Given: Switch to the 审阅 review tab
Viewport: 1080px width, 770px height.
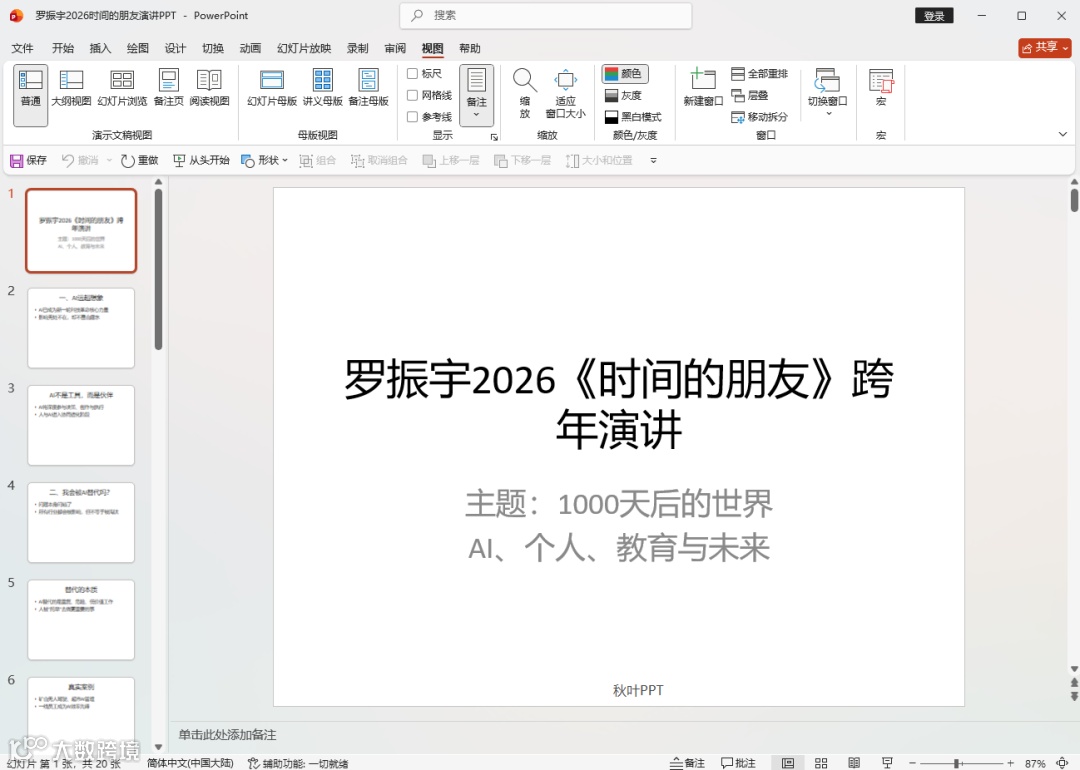Looking at the screenshot, I should pos(395,48).
